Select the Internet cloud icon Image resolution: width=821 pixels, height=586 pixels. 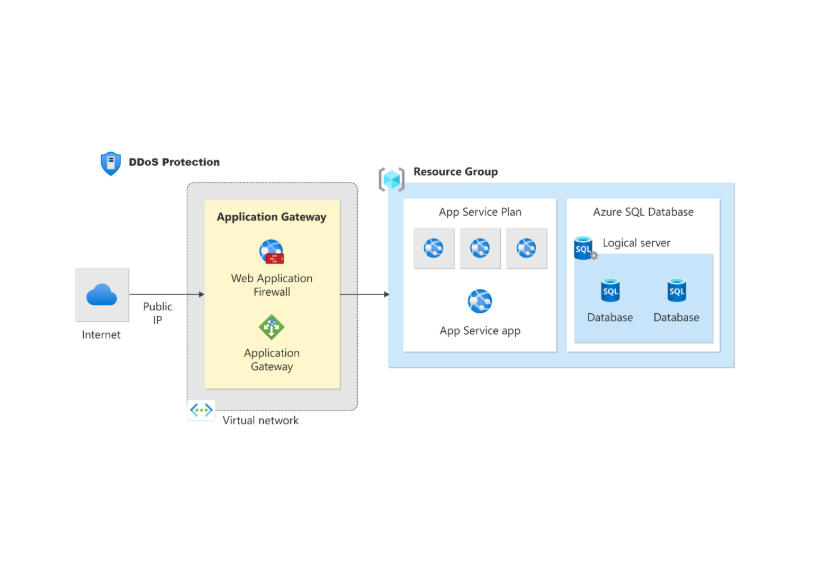[102, 295]
